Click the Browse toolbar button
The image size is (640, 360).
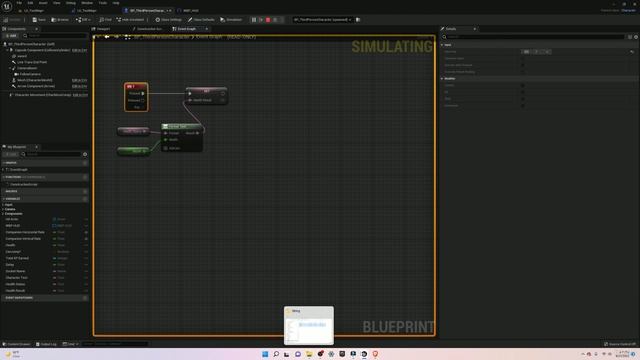point(60,20)
